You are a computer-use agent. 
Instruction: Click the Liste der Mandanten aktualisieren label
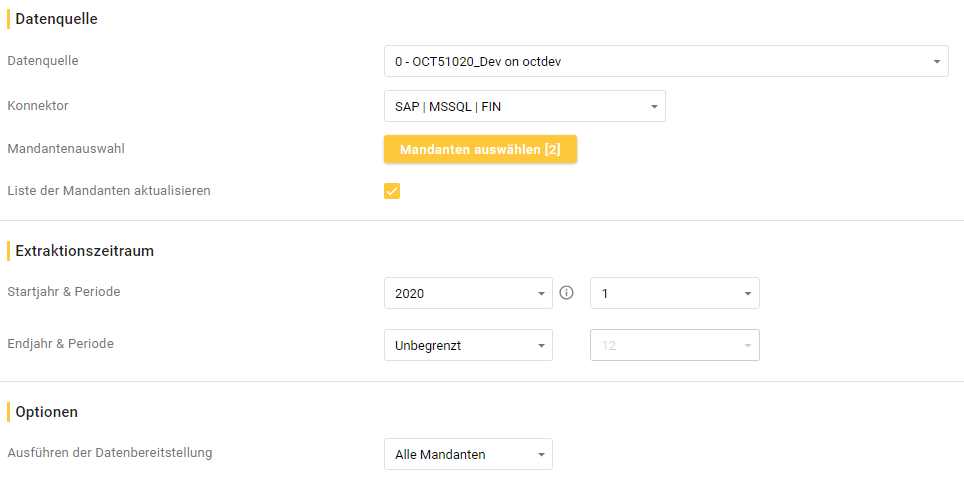(109, 190)
